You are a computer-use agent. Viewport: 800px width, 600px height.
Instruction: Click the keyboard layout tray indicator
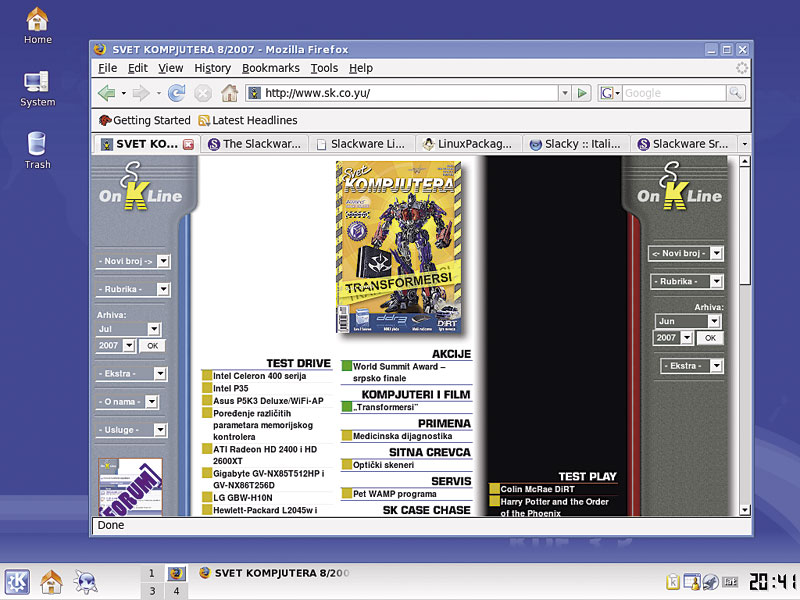[730, 582]
